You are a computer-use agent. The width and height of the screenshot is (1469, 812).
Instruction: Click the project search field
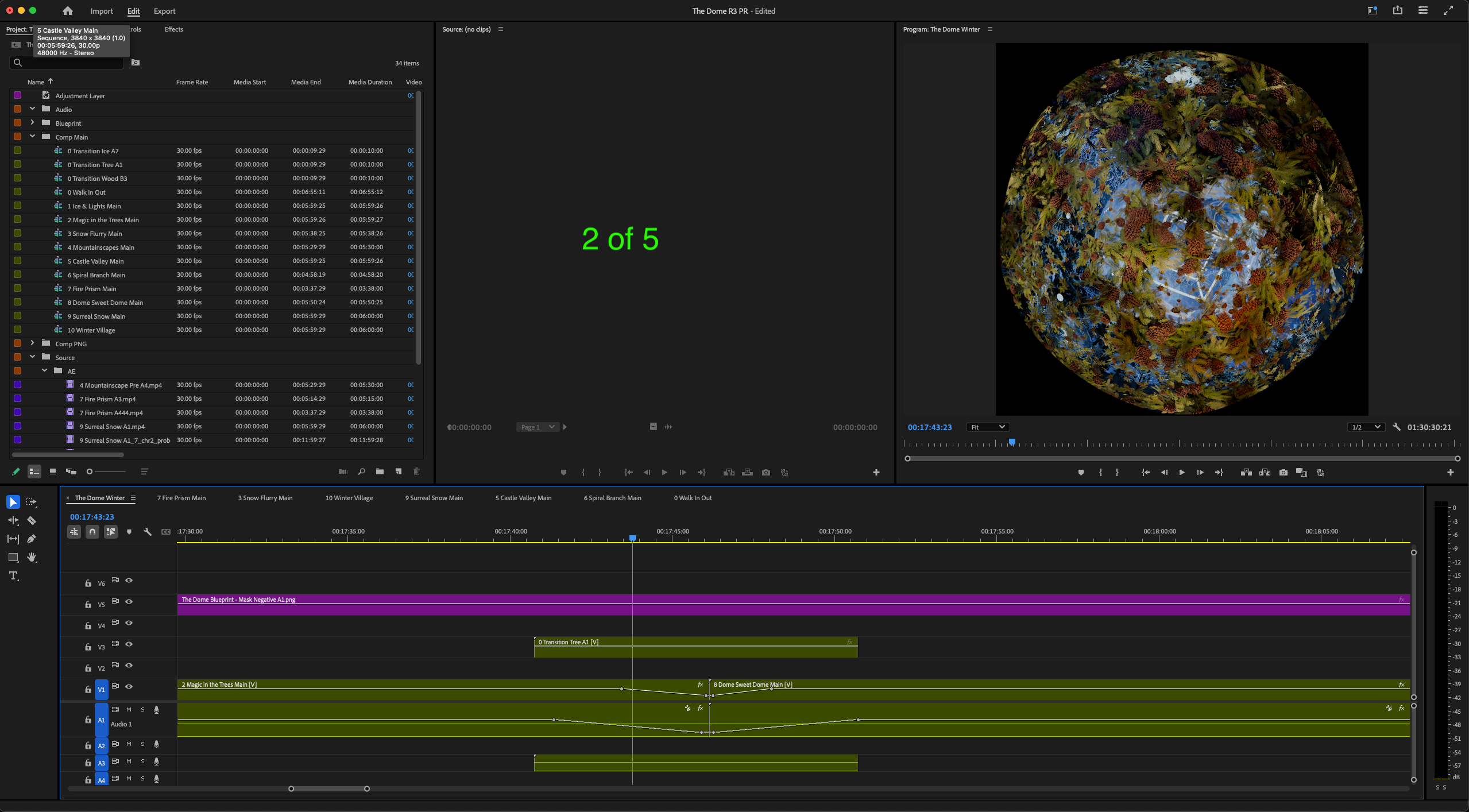(69, 63)
